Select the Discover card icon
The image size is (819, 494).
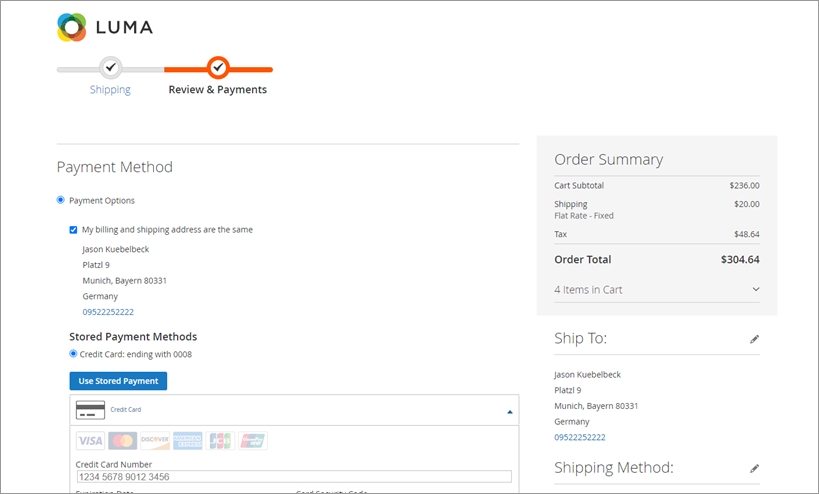coord(155,441)
